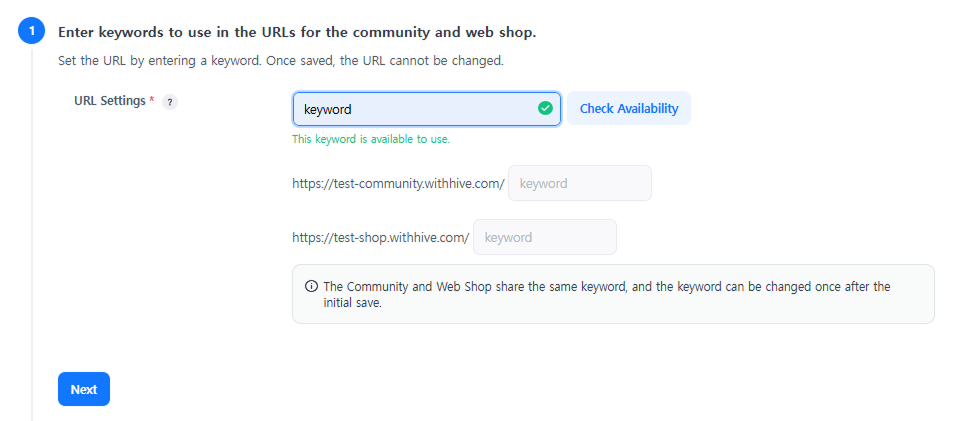The width and height of the screenshot is (970, 421).
Task: Click the word 'keyword' typed in the field
Action: [x=328, y=109]
